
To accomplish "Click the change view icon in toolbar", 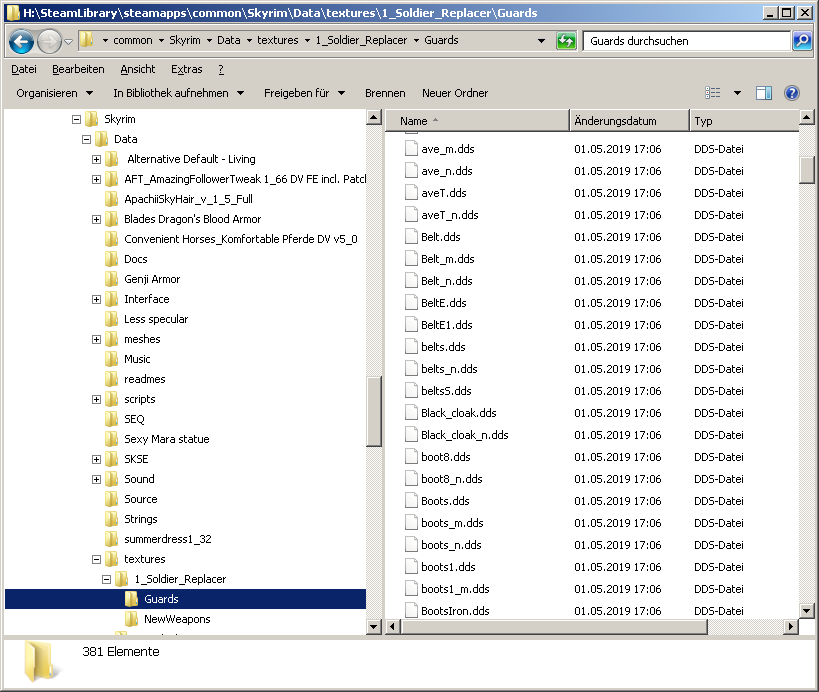I will pos(713,93).
